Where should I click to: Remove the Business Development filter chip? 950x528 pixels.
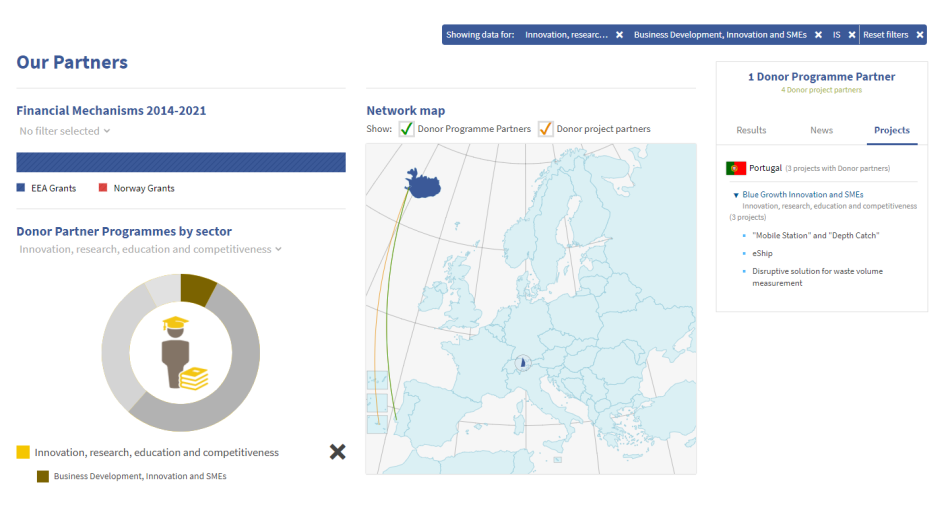pos(818,35)
